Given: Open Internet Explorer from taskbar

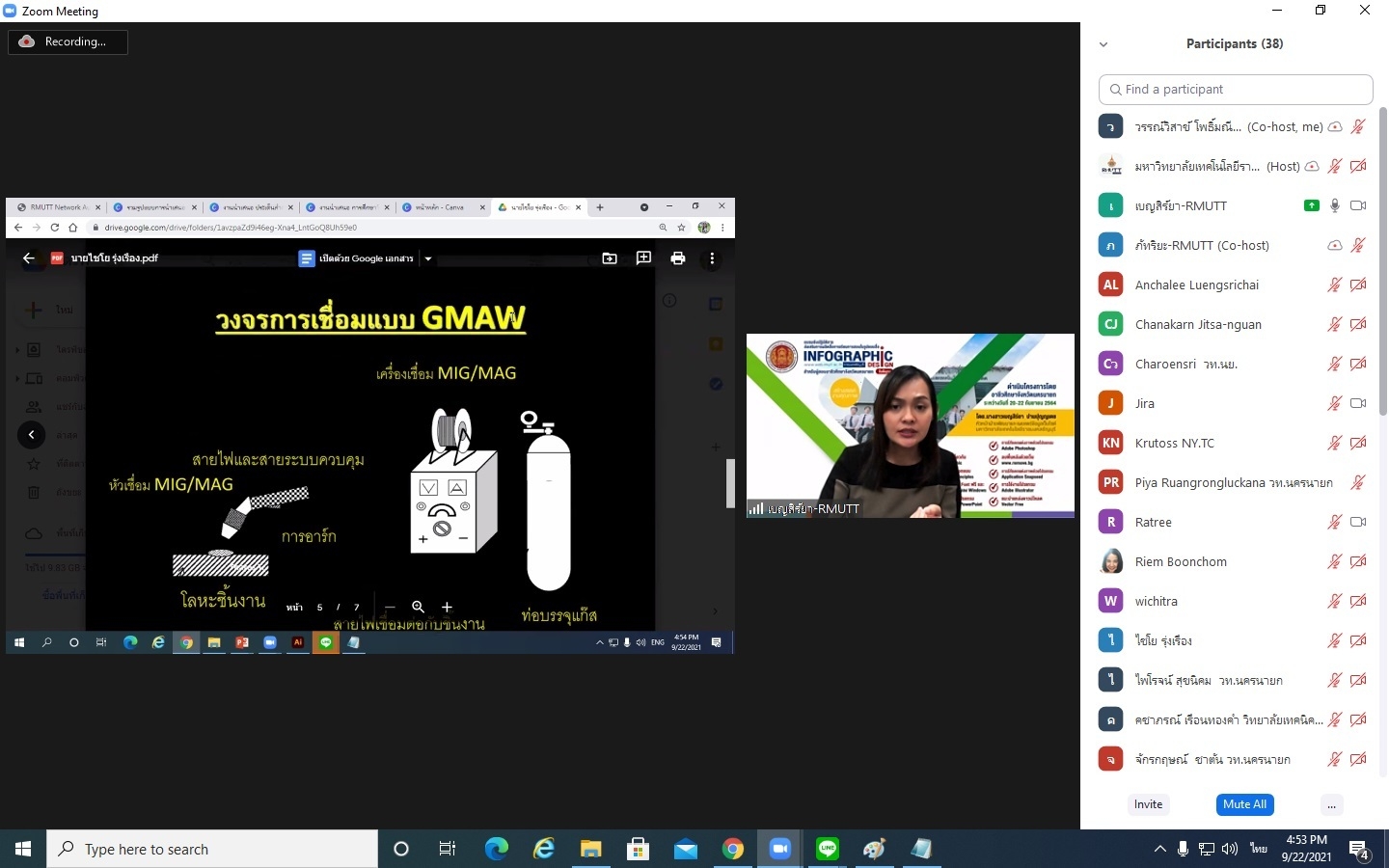Looking at the screenshot, I should pyautogui.click(x=544, y=849).
